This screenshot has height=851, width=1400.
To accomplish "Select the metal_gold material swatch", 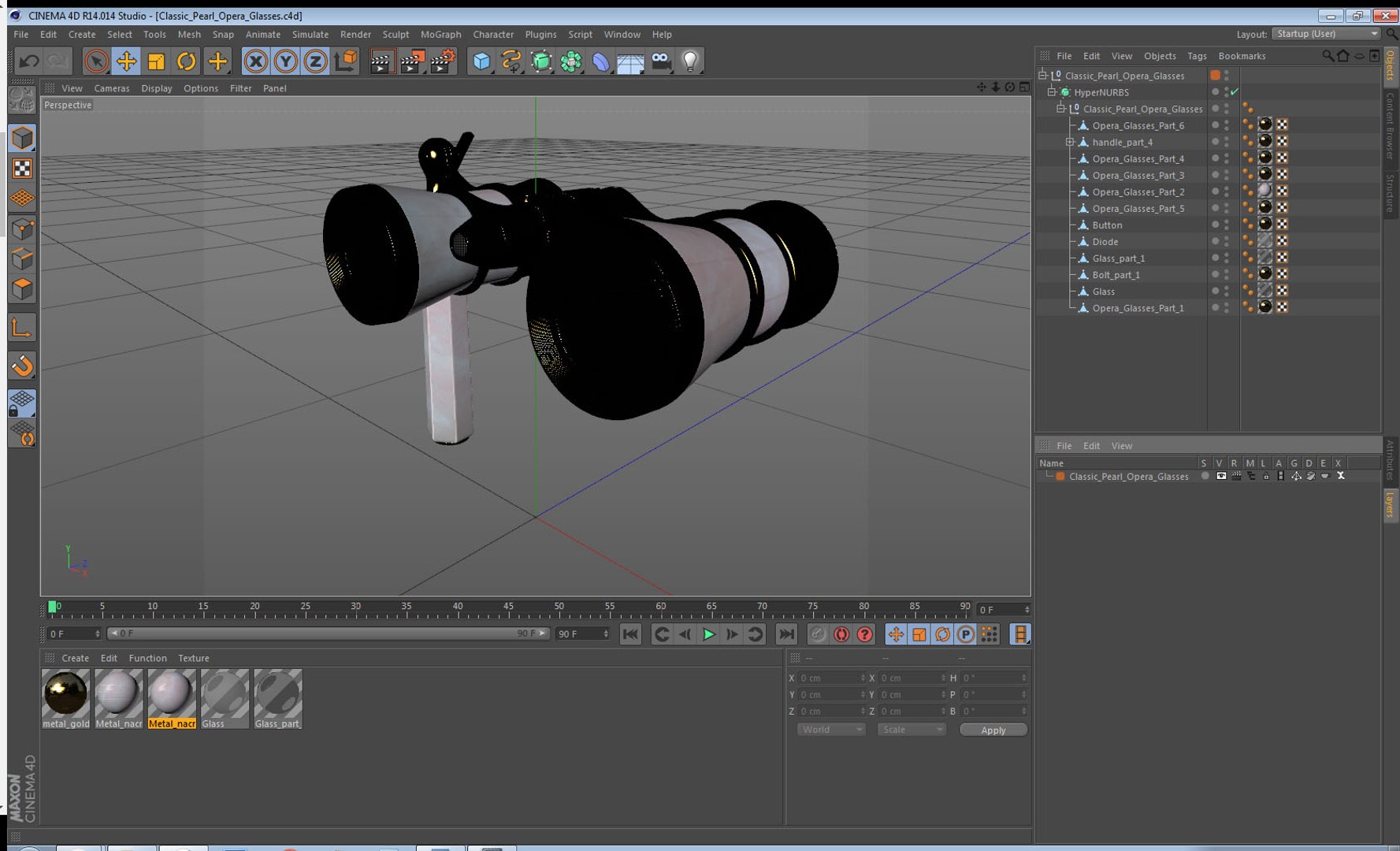I will coord(65,693).
